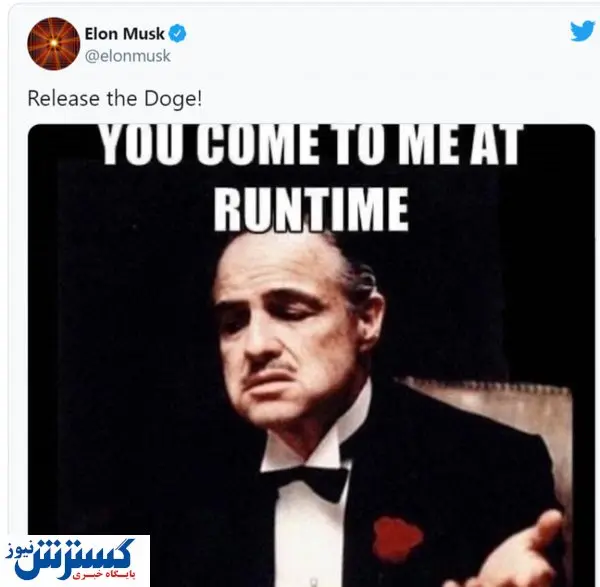Click the red Persian subtitle under logo
Screen dimensions: 600x587
[104, 575]
